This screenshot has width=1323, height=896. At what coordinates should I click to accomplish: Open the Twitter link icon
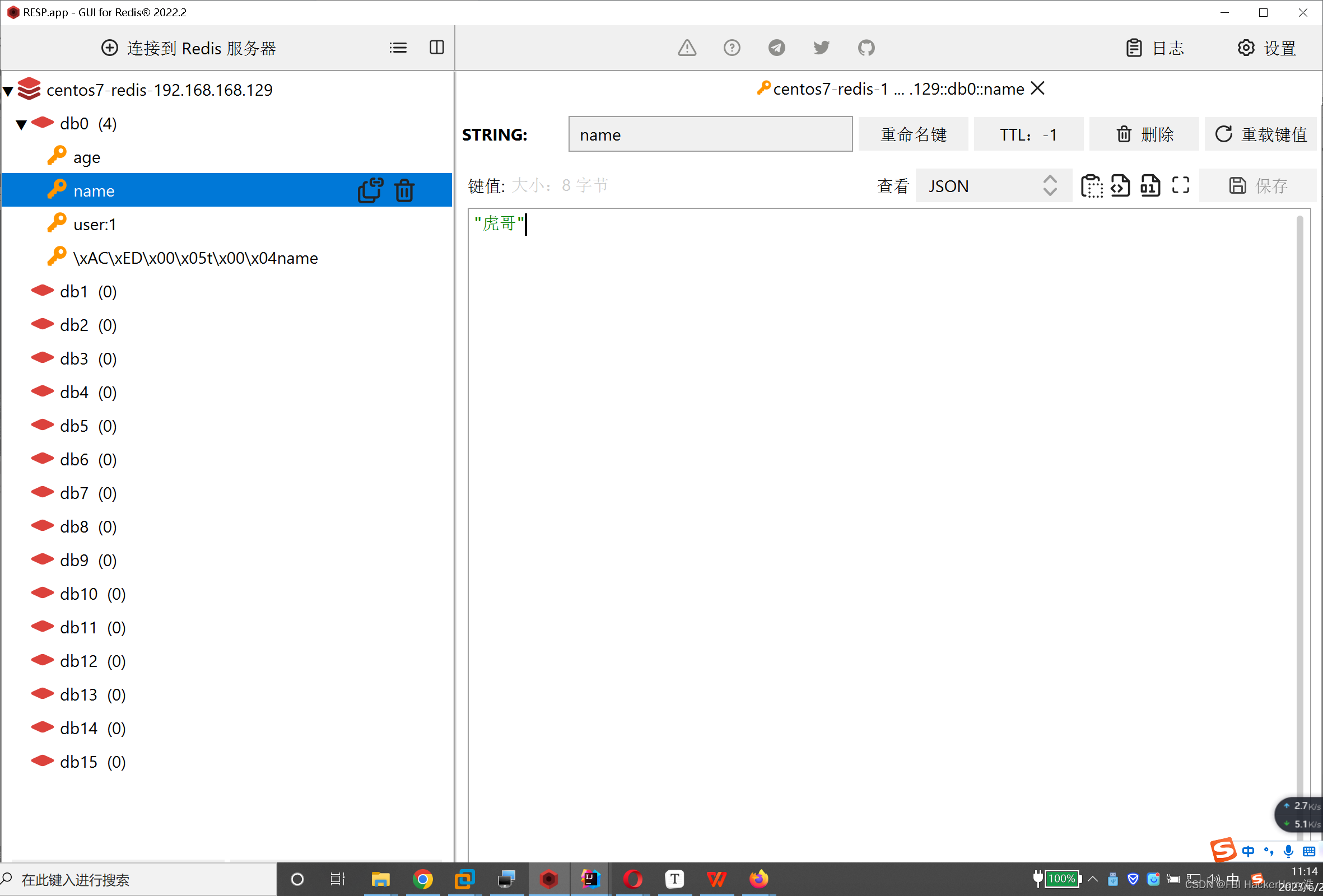coord(821,48)
